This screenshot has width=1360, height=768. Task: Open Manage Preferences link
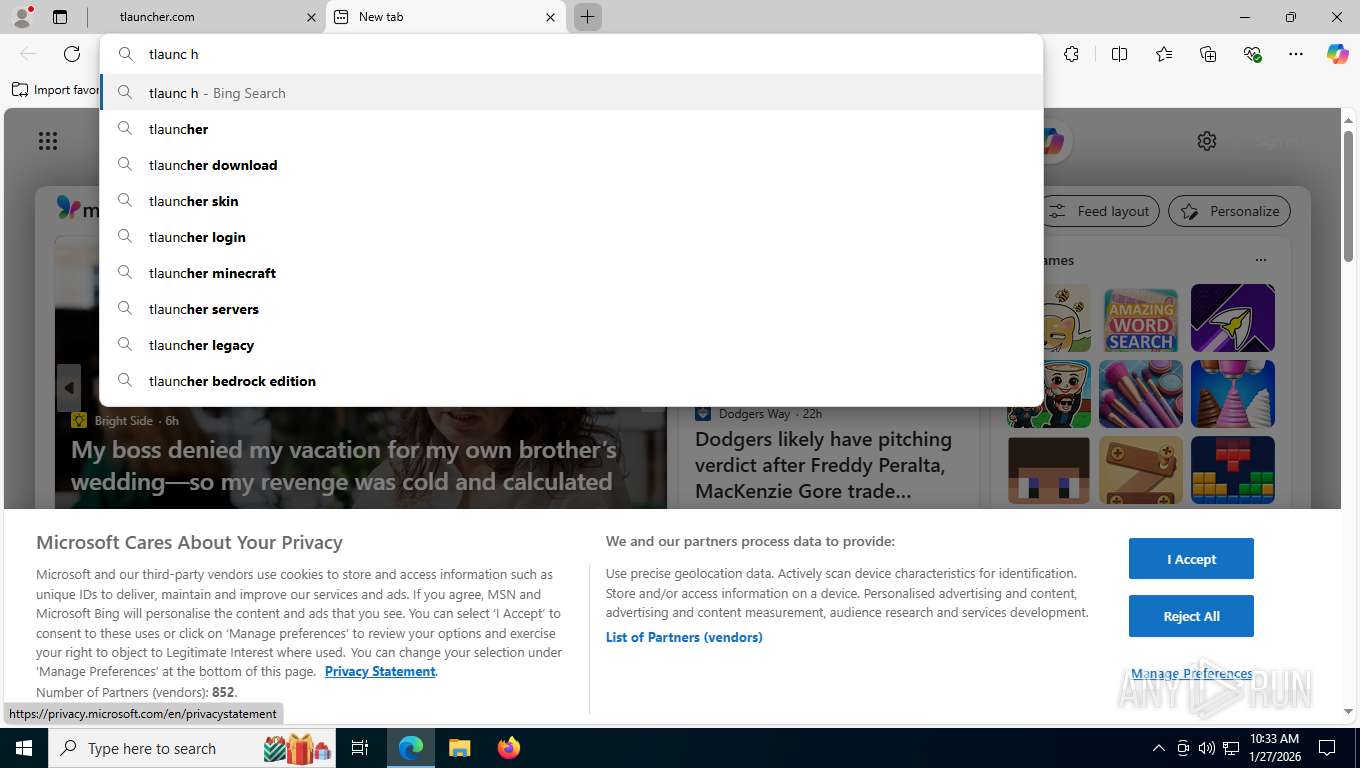pyautogui.click(x=1191, y=674)
